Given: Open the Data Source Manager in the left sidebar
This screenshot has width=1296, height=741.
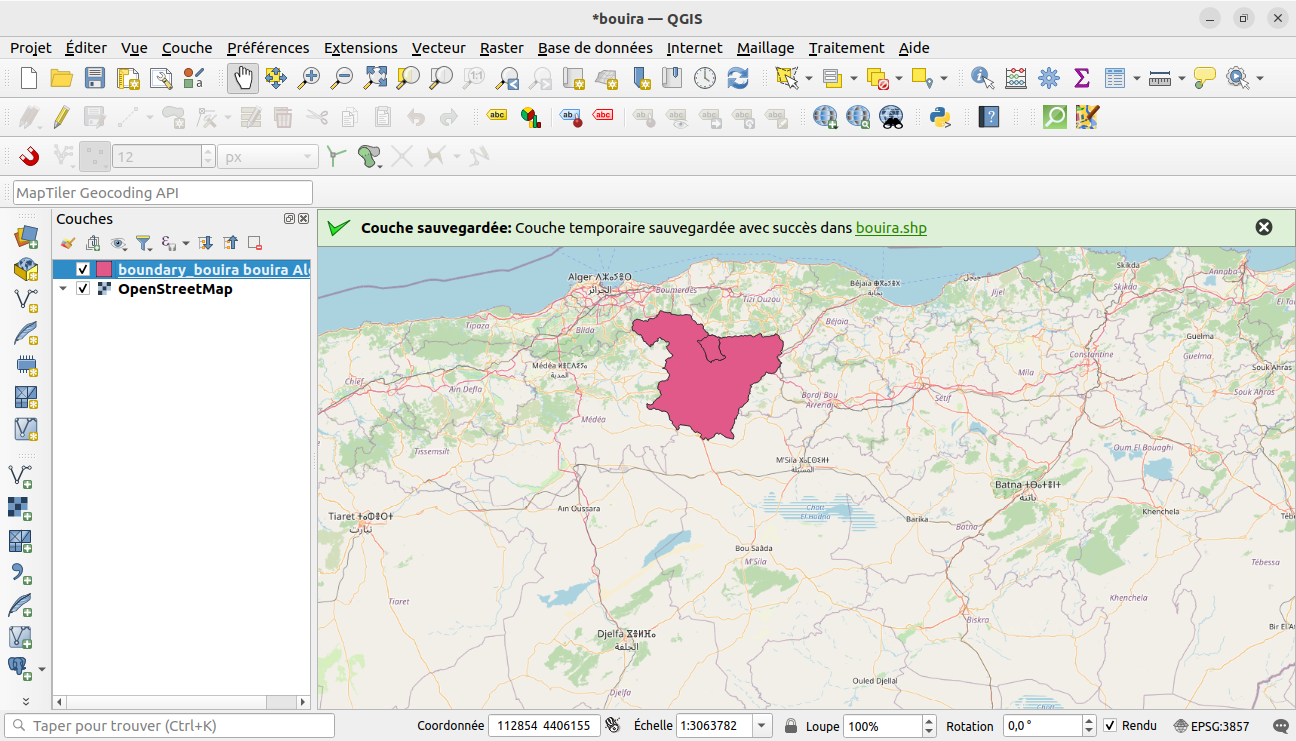Looking at the screenshot, I should coord(25,237).
